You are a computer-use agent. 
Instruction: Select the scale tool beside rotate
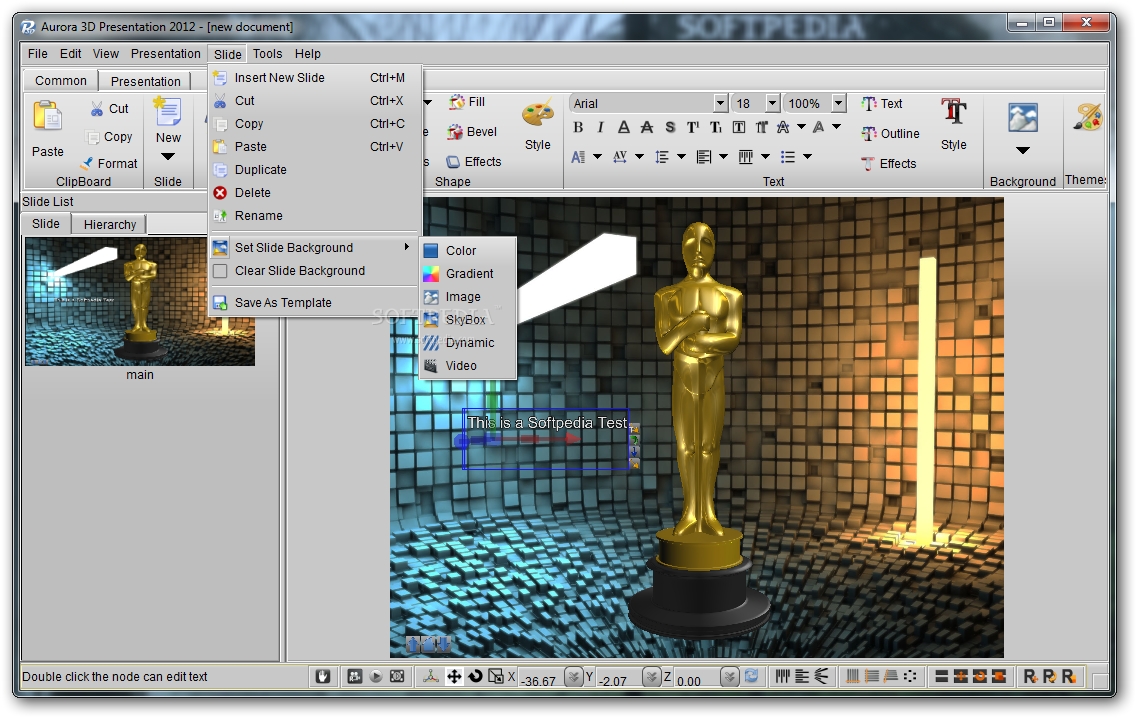(x=496, y=677)
